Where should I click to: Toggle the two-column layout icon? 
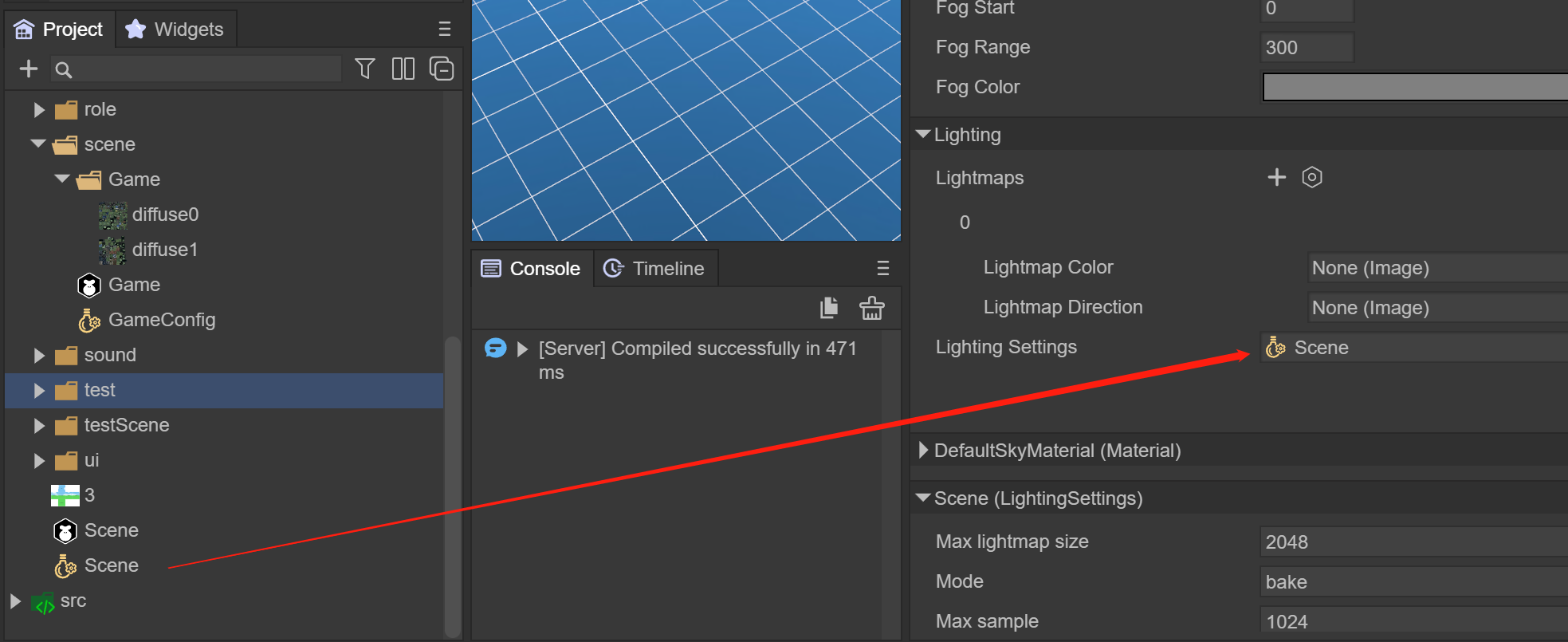(x=403, y=69)
